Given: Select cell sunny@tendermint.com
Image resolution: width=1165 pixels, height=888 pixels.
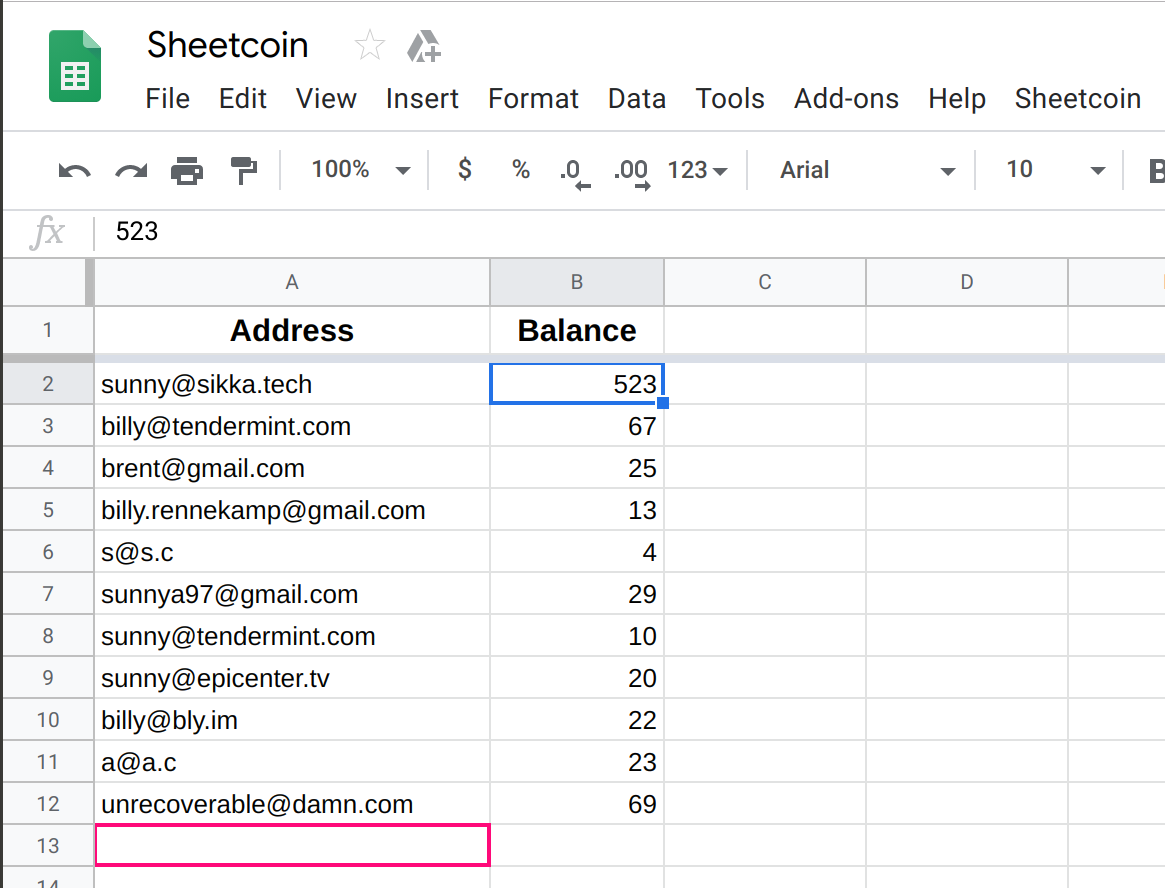Looking at the screenshot, I should click(x=292, y=636).
